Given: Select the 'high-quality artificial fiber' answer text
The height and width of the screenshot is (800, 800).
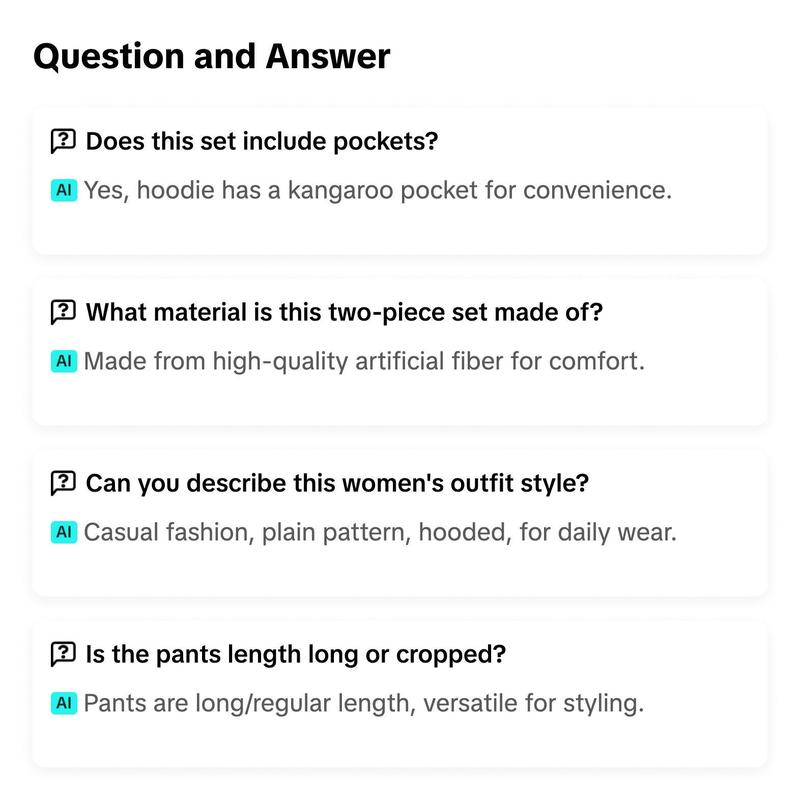Looking at the screenshot, I should coord(364,361).
